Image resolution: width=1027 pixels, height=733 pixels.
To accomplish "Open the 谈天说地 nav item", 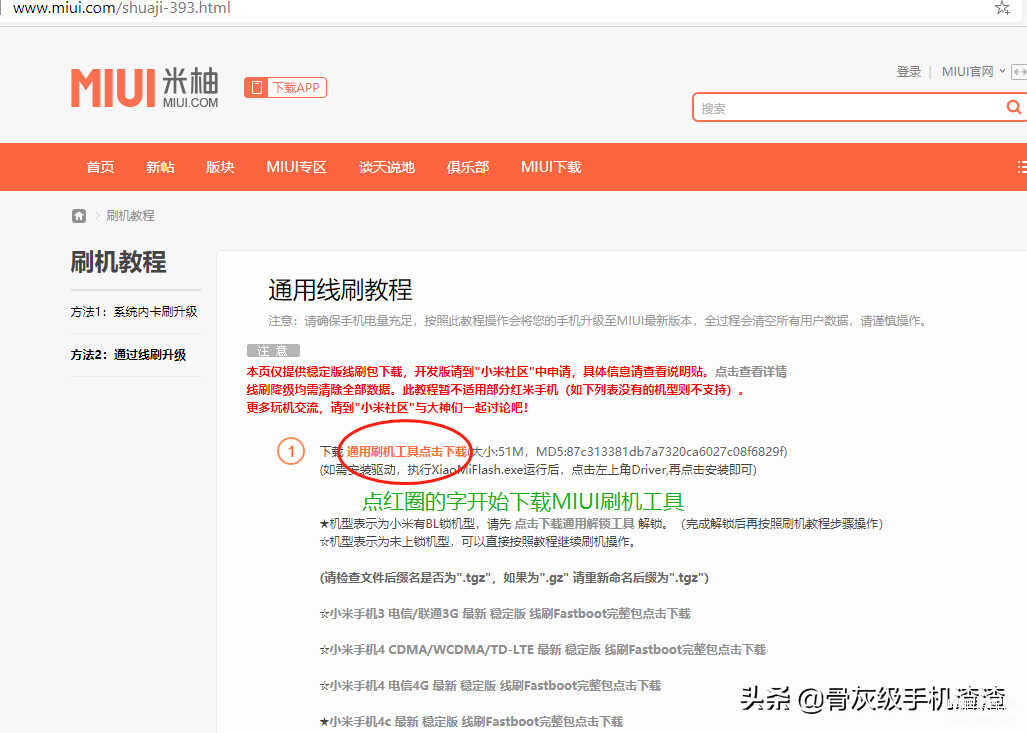I will click(386, 167).
